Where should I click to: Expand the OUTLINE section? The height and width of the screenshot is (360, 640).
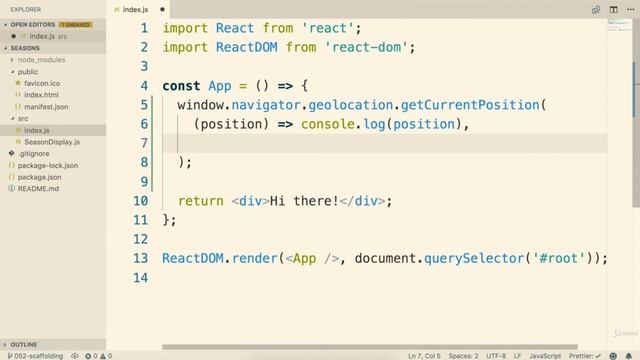24,344
